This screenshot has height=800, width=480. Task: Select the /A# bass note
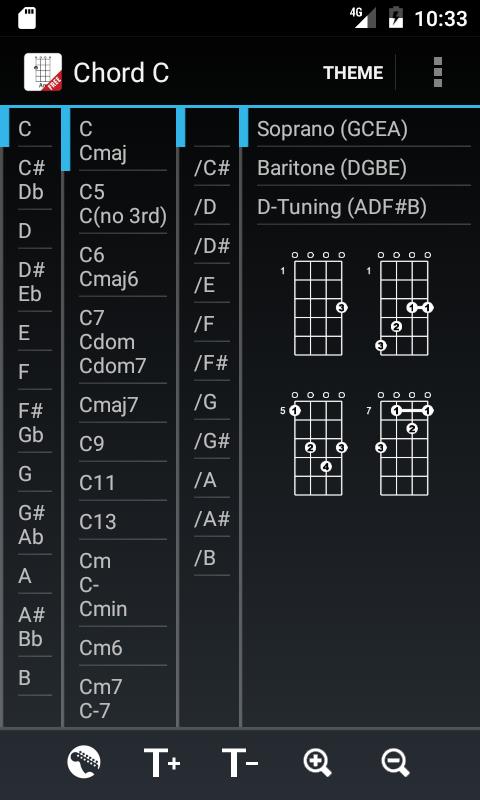[x=212, y=519]
